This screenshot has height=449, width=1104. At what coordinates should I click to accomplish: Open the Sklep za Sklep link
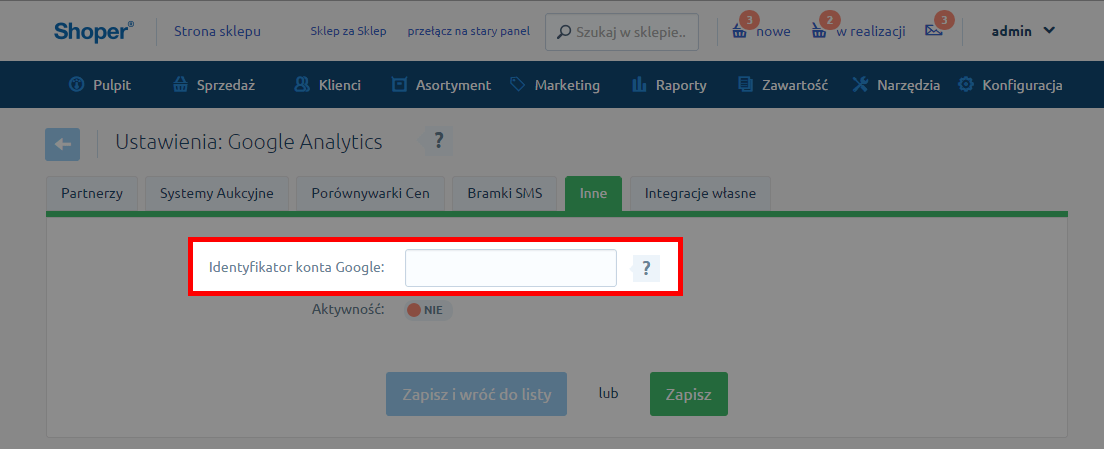pos(348,32)
